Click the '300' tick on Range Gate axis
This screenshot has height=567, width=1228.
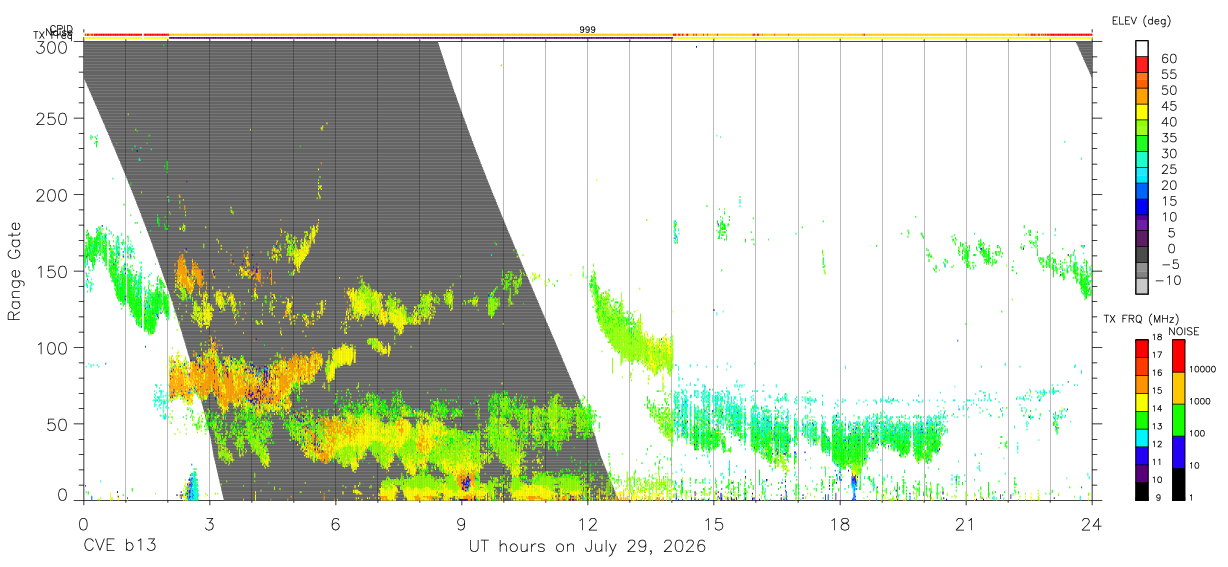[51, 46]
